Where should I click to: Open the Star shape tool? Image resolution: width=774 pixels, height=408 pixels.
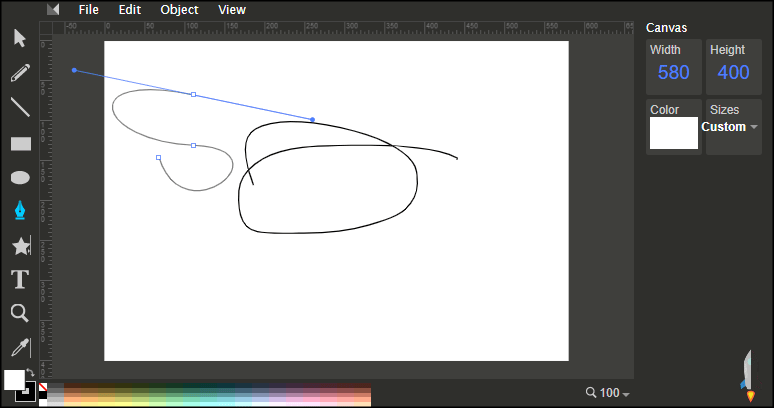pyautogui.click(x=21, y=245)
